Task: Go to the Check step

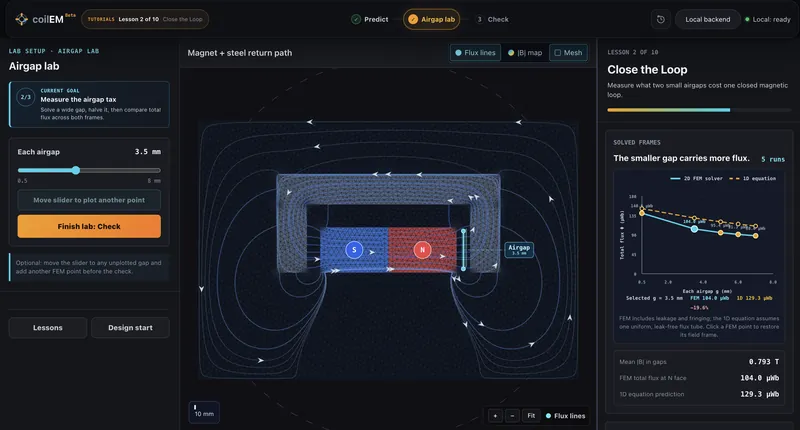Action: tap(492, 19)
